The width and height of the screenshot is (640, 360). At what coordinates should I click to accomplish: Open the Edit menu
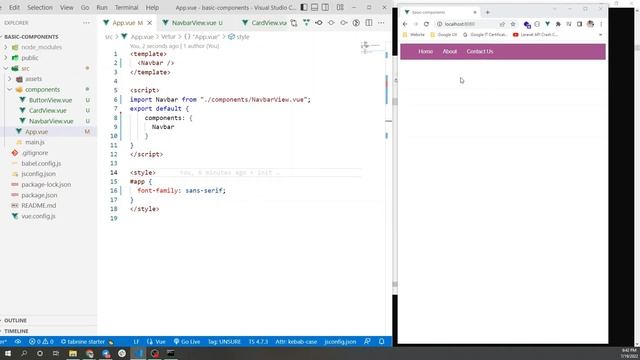point(14,7)
